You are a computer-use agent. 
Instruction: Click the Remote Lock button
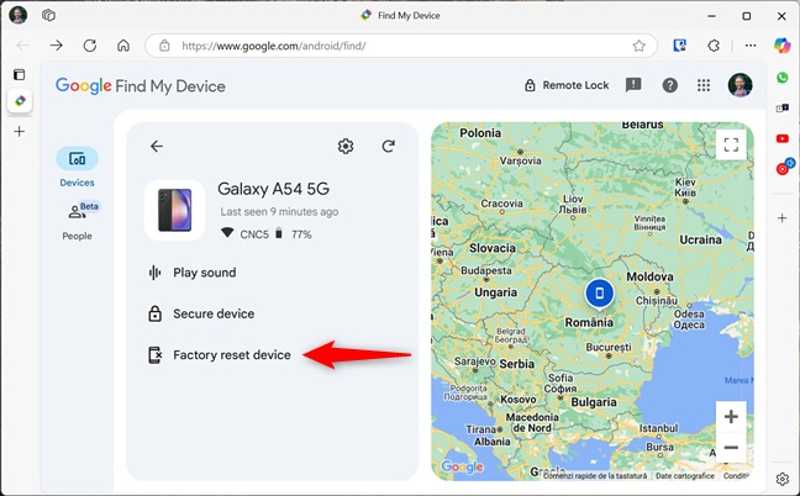[566, 85]
